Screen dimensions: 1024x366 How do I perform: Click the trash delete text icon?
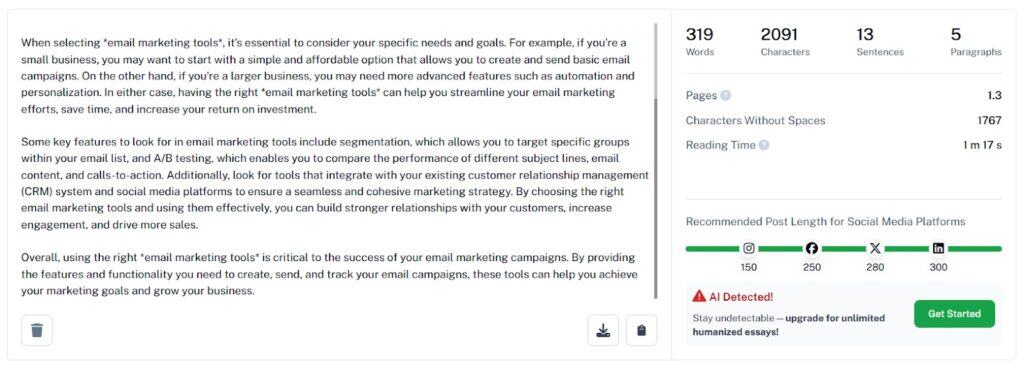[37, 330]
